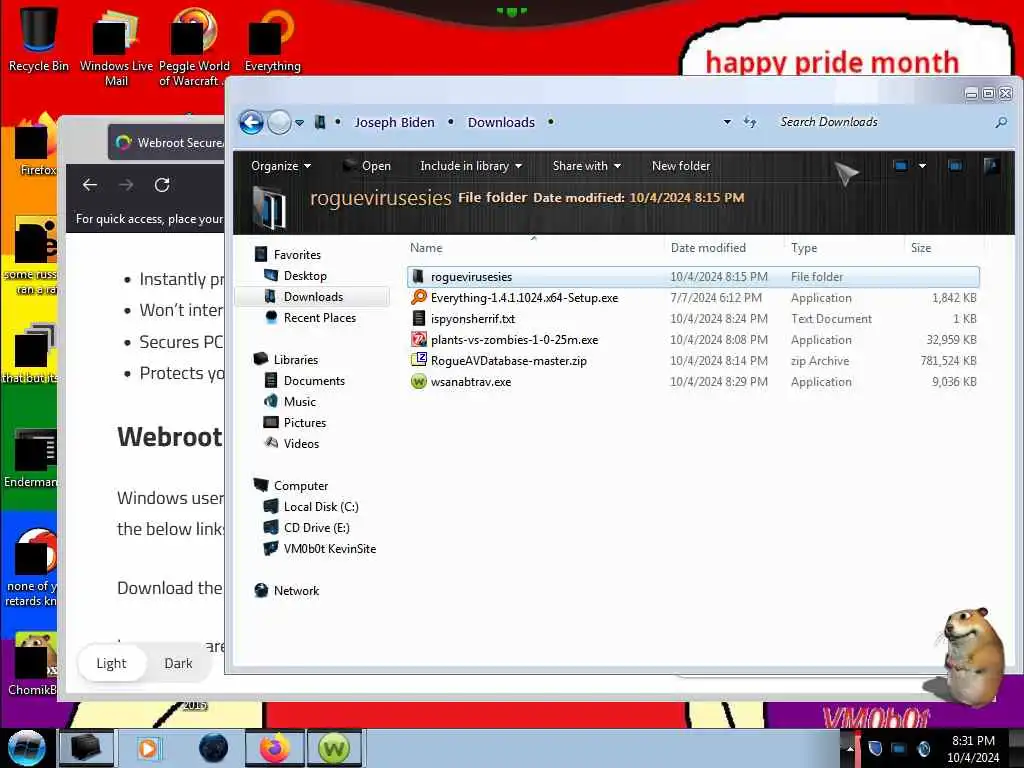The height and width of the screenshot is (768, 1024).
Task: Select RogueAVDatabase-master.zip archive icon
Action: click(419, 360)
